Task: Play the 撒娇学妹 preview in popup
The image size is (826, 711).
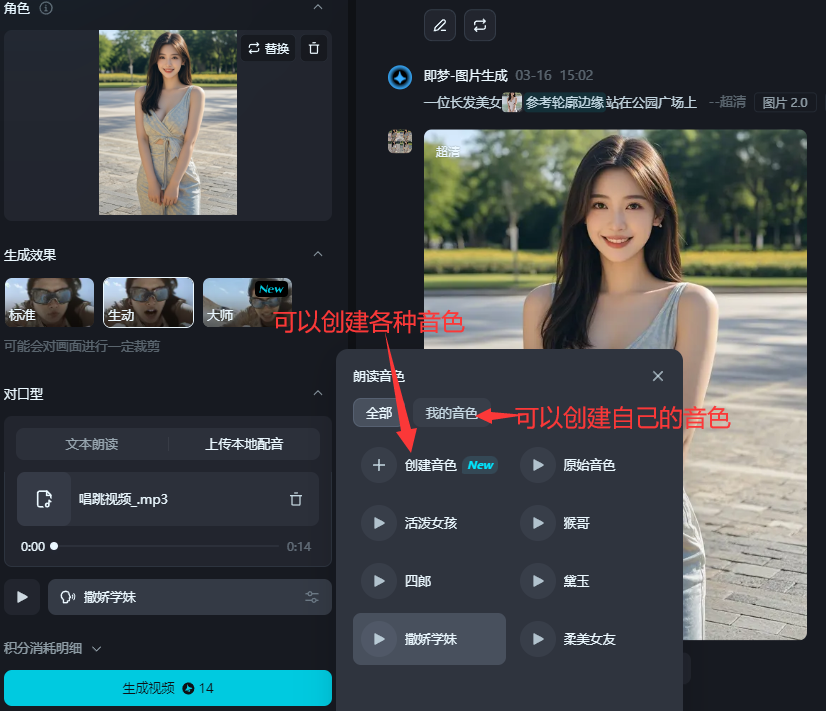Action: coord(379,639)
